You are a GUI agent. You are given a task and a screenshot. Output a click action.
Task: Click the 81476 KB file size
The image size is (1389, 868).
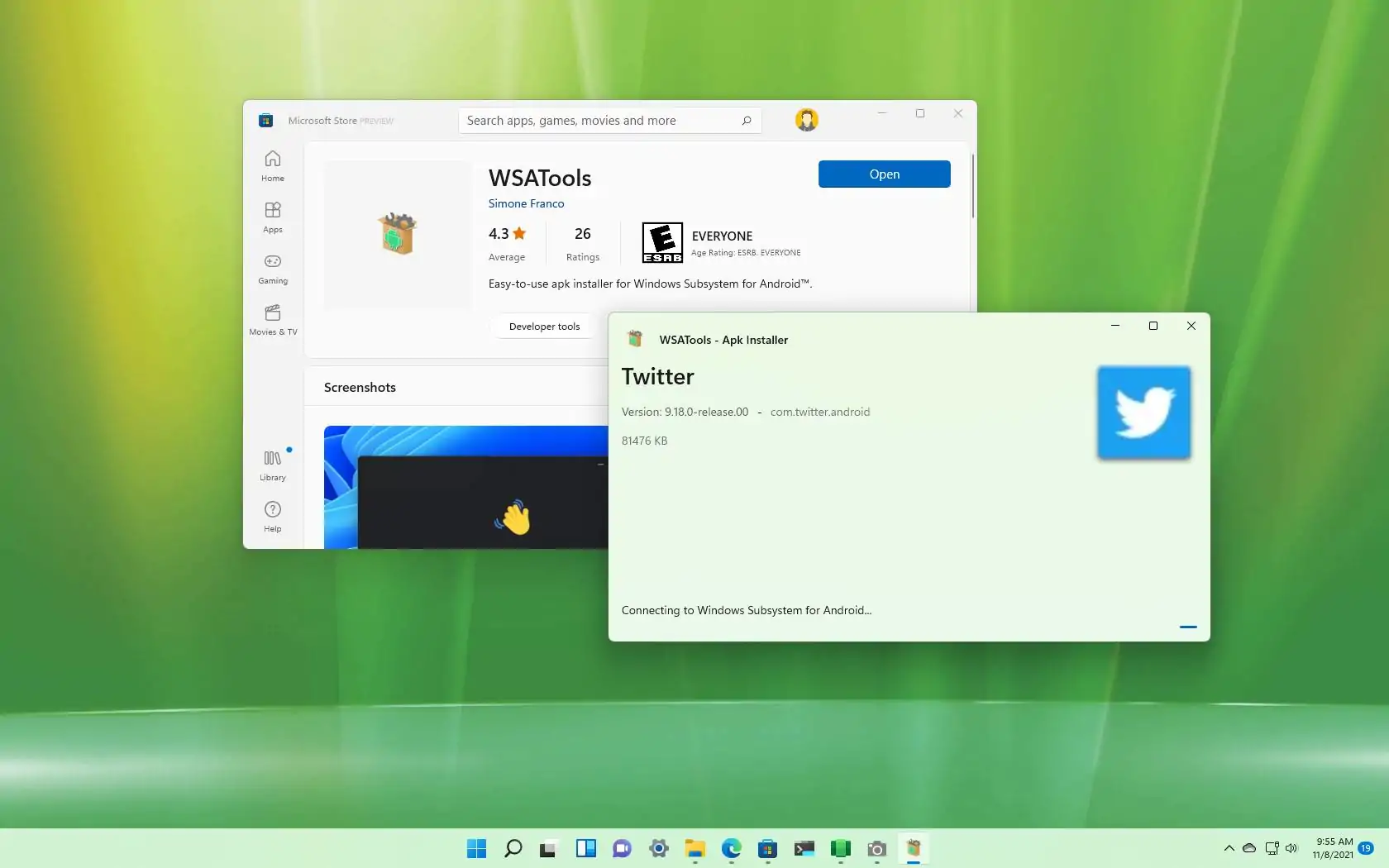pos(644,441)
